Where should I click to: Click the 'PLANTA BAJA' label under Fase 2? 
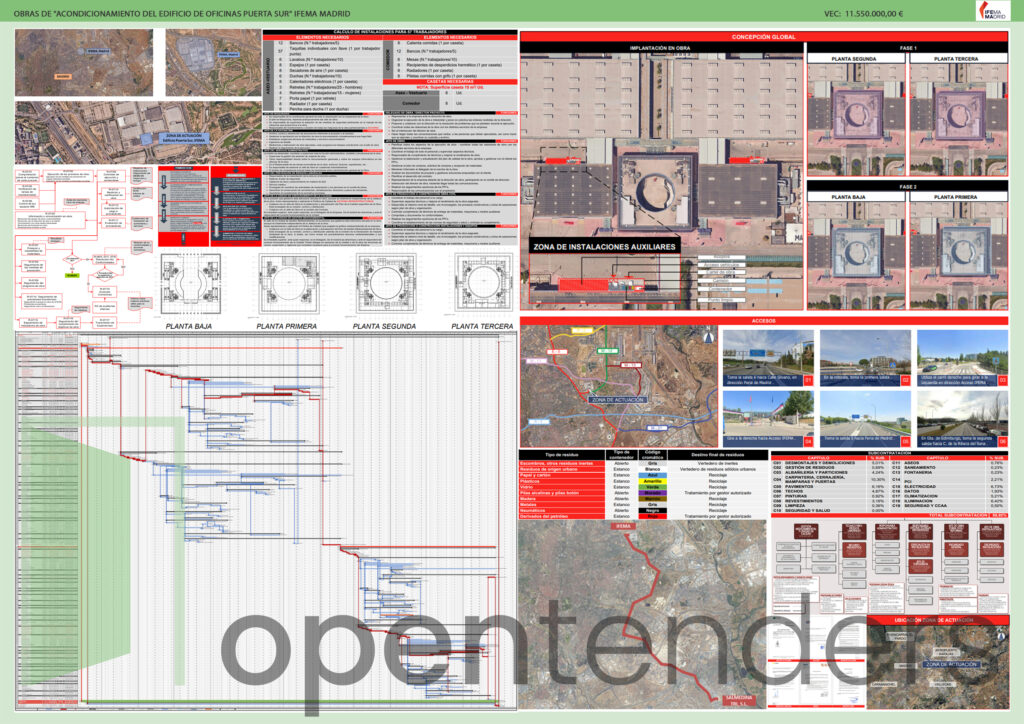click(x=849, y=197)
